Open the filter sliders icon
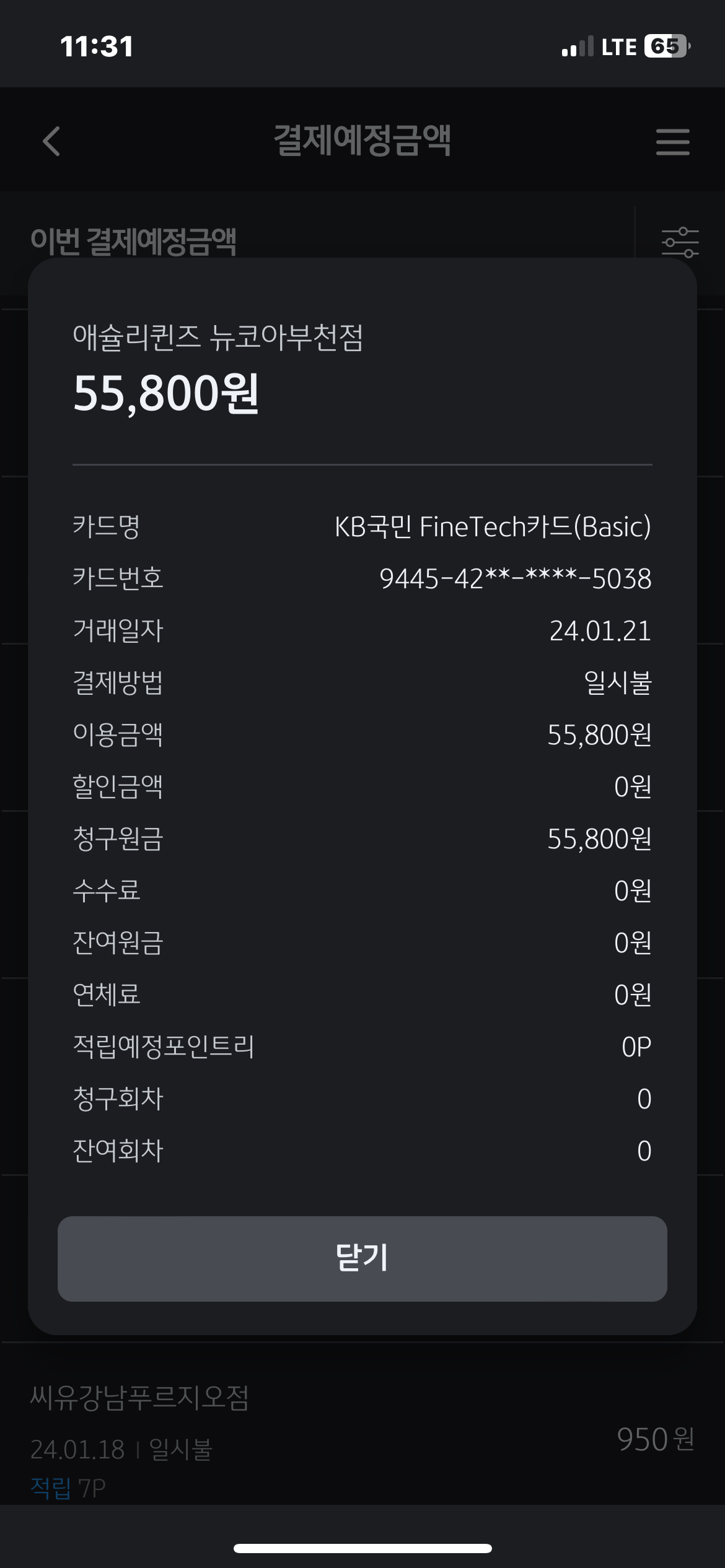This screenshot has width=725, height=1568. tap(680, 242)
